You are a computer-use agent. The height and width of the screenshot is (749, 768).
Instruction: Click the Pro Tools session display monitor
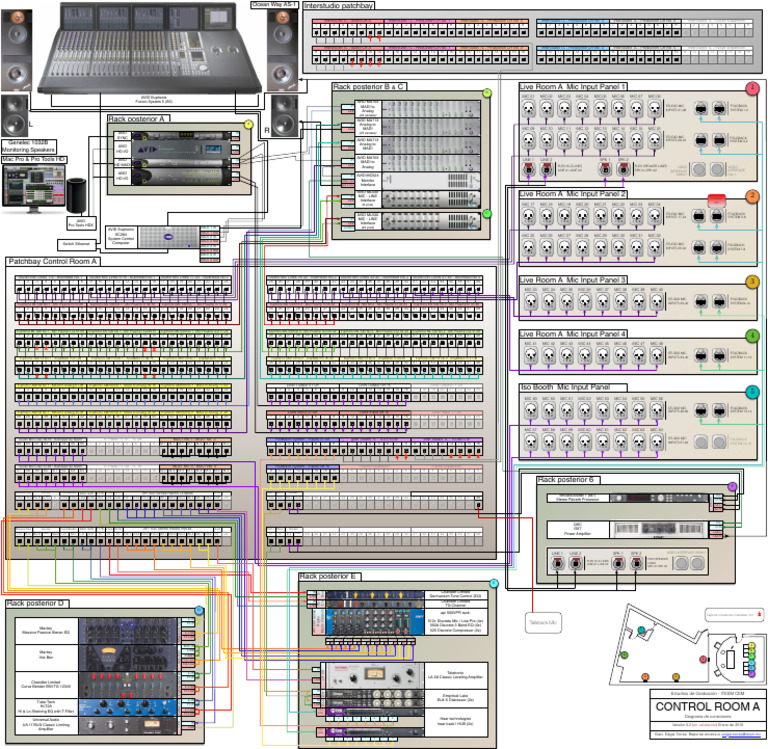click(x=34, y=189)
